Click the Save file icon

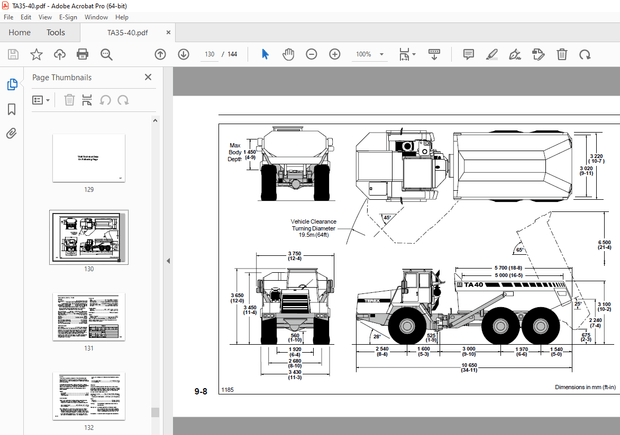point(13,54)
